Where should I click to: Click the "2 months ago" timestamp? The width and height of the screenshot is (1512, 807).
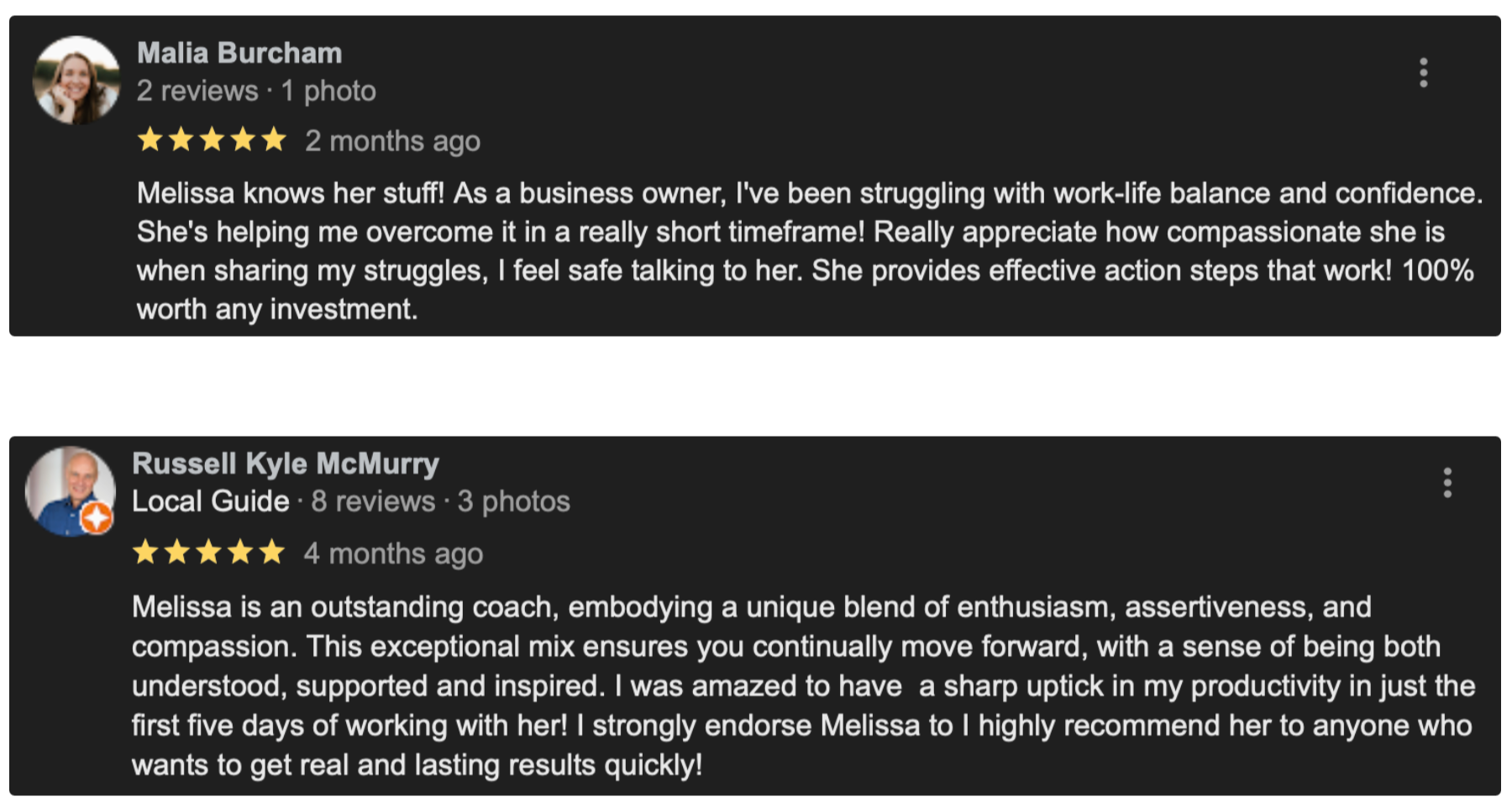pyautogui.click(x=392, y=141)
